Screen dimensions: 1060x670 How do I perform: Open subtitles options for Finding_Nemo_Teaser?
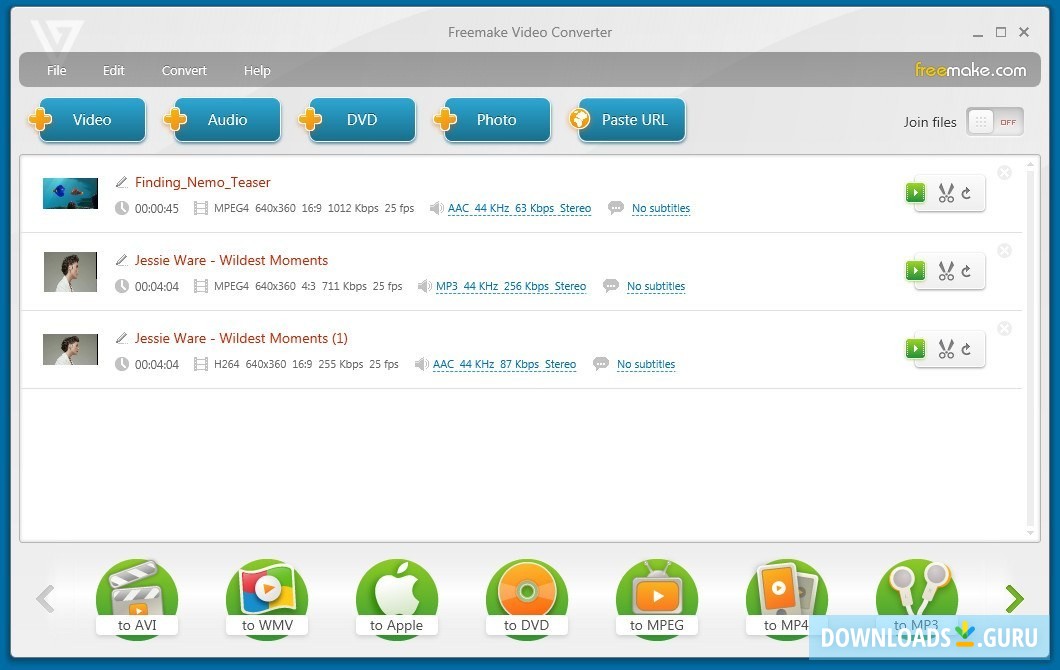660,208
